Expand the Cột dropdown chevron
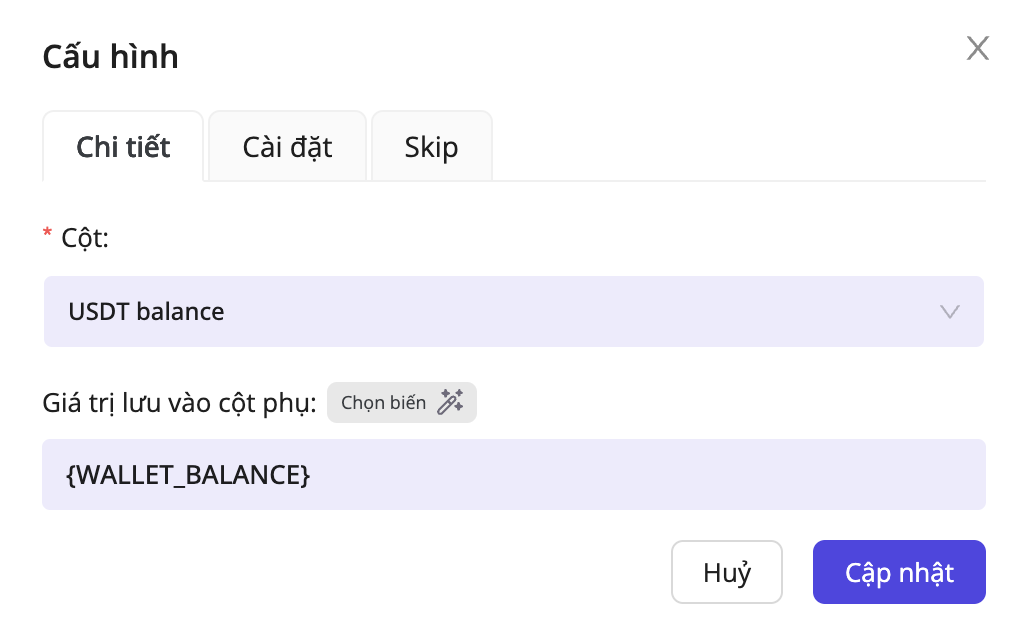 click(950, 311)
